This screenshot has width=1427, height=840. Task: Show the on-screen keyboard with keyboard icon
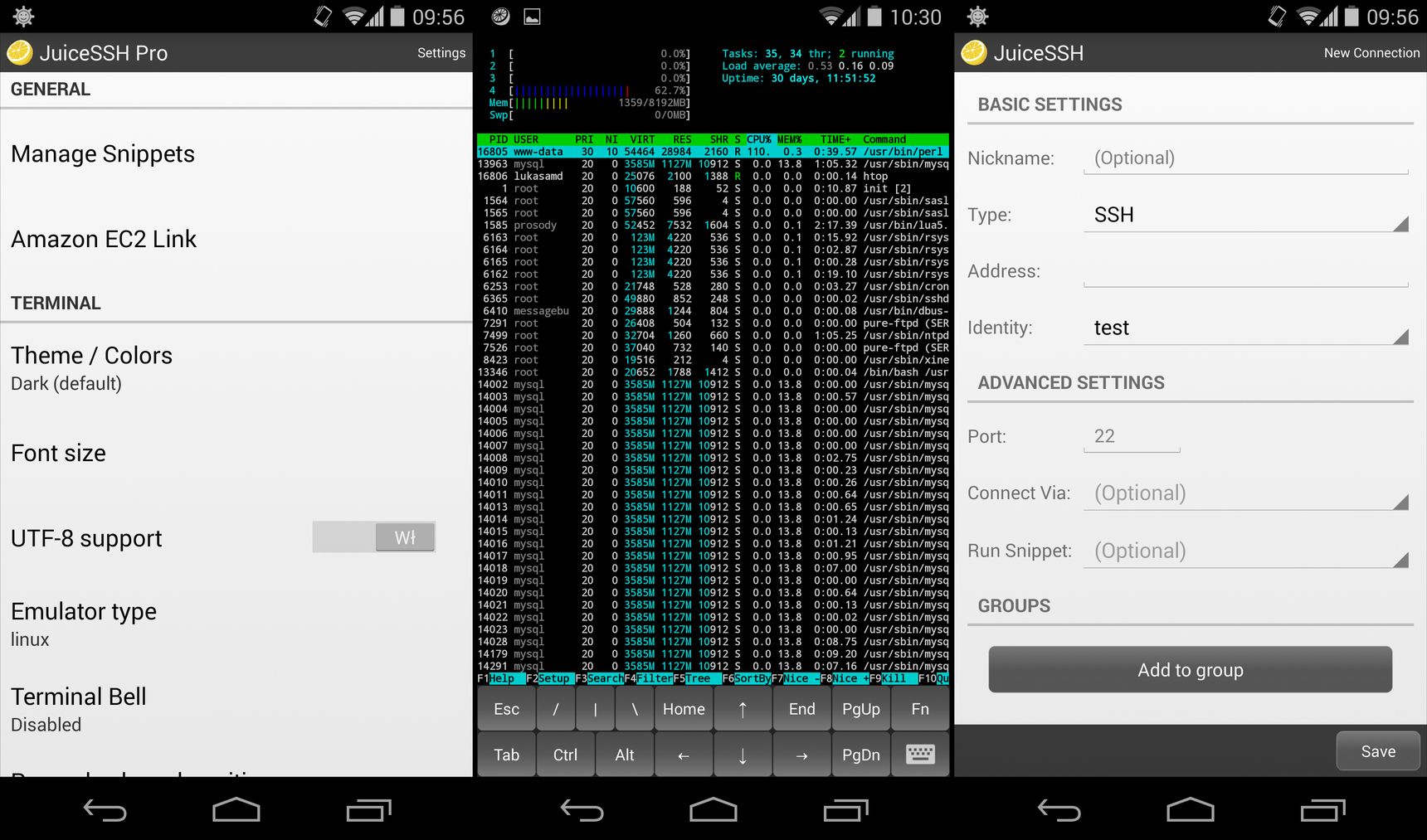tap(920, 755)
